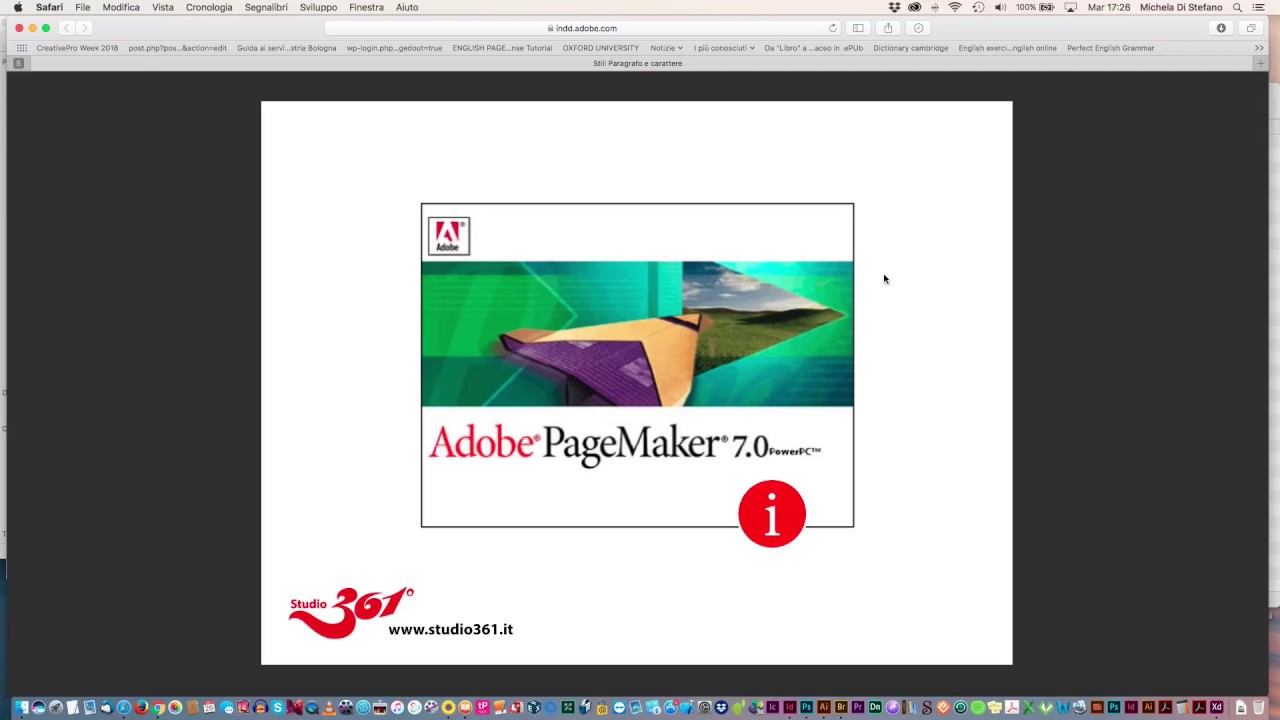Open Guida ai servi...stria Bologna bookmark

pos(286,48)
